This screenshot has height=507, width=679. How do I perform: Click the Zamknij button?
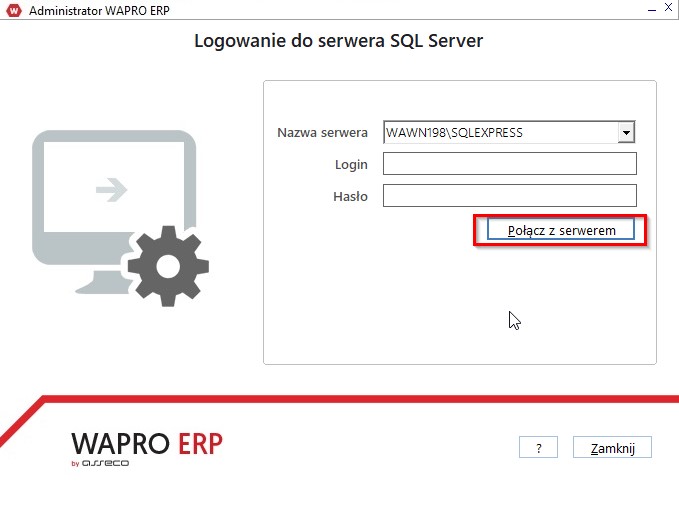(x=612, y=447)
